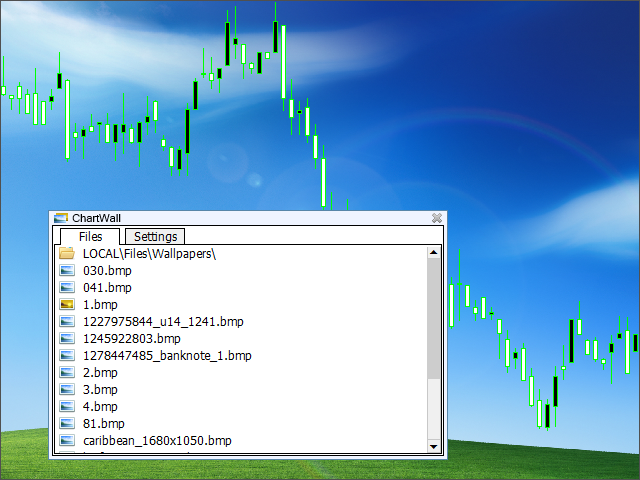Click the image icon next to 1245922803.bmp

coord(67,338)
